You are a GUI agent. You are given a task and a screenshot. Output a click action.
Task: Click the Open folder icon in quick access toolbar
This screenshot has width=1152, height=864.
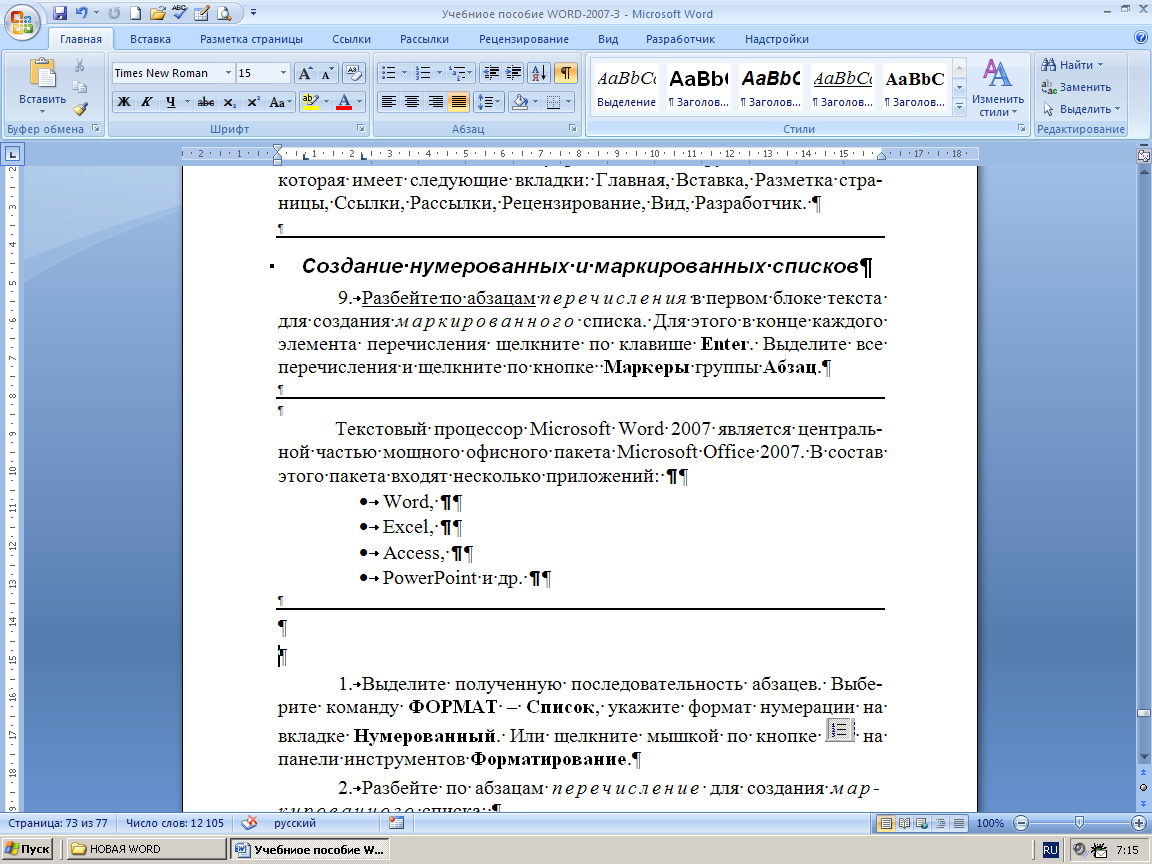point(157,12)
